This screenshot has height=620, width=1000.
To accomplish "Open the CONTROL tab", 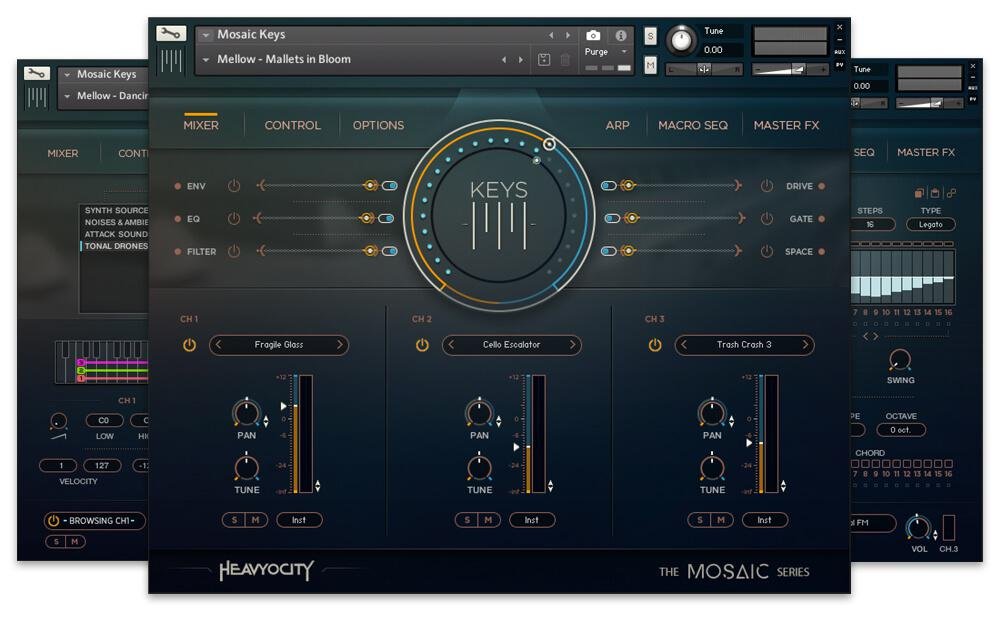I will 292,125.
